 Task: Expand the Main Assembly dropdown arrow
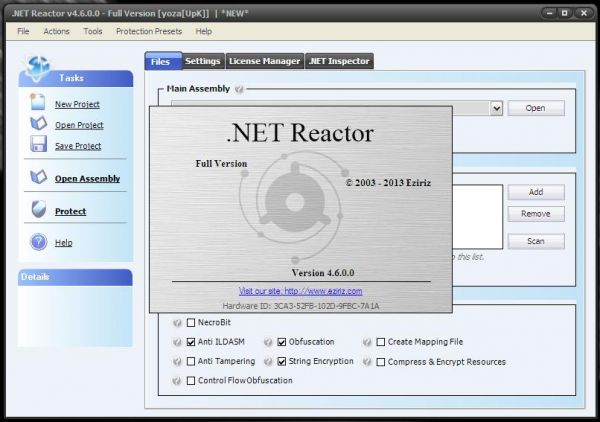(496, 108)
